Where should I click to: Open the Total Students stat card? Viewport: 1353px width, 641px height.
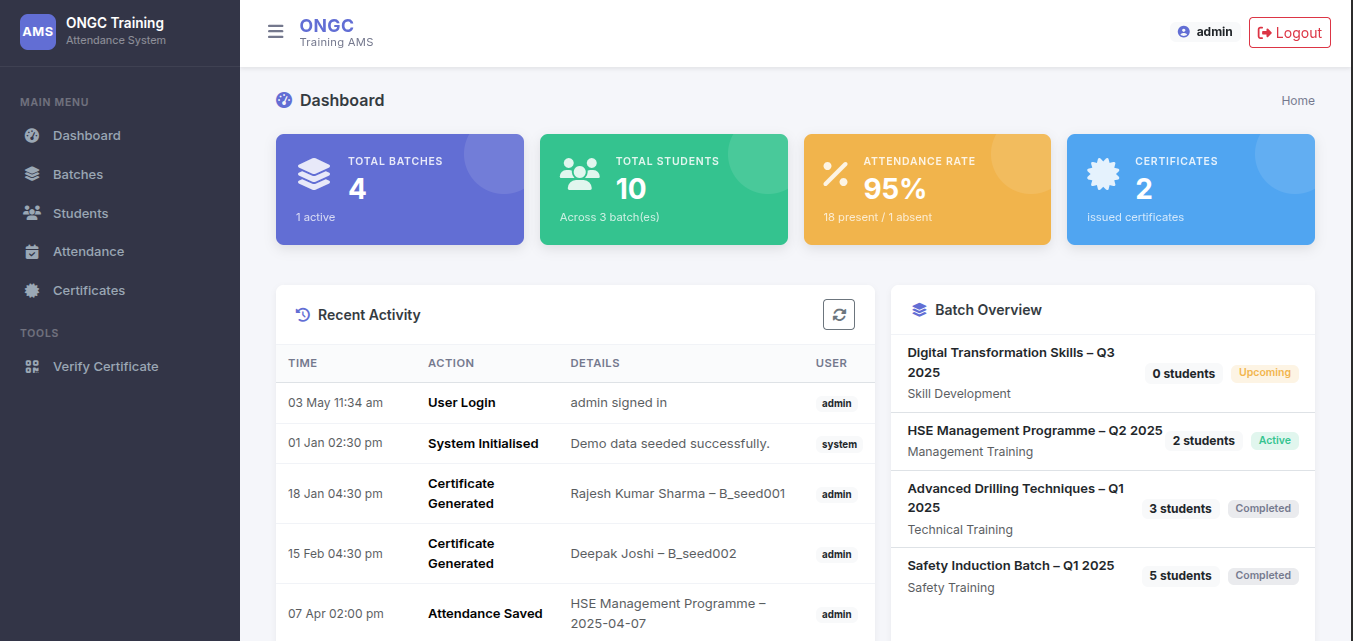point(663,189)
